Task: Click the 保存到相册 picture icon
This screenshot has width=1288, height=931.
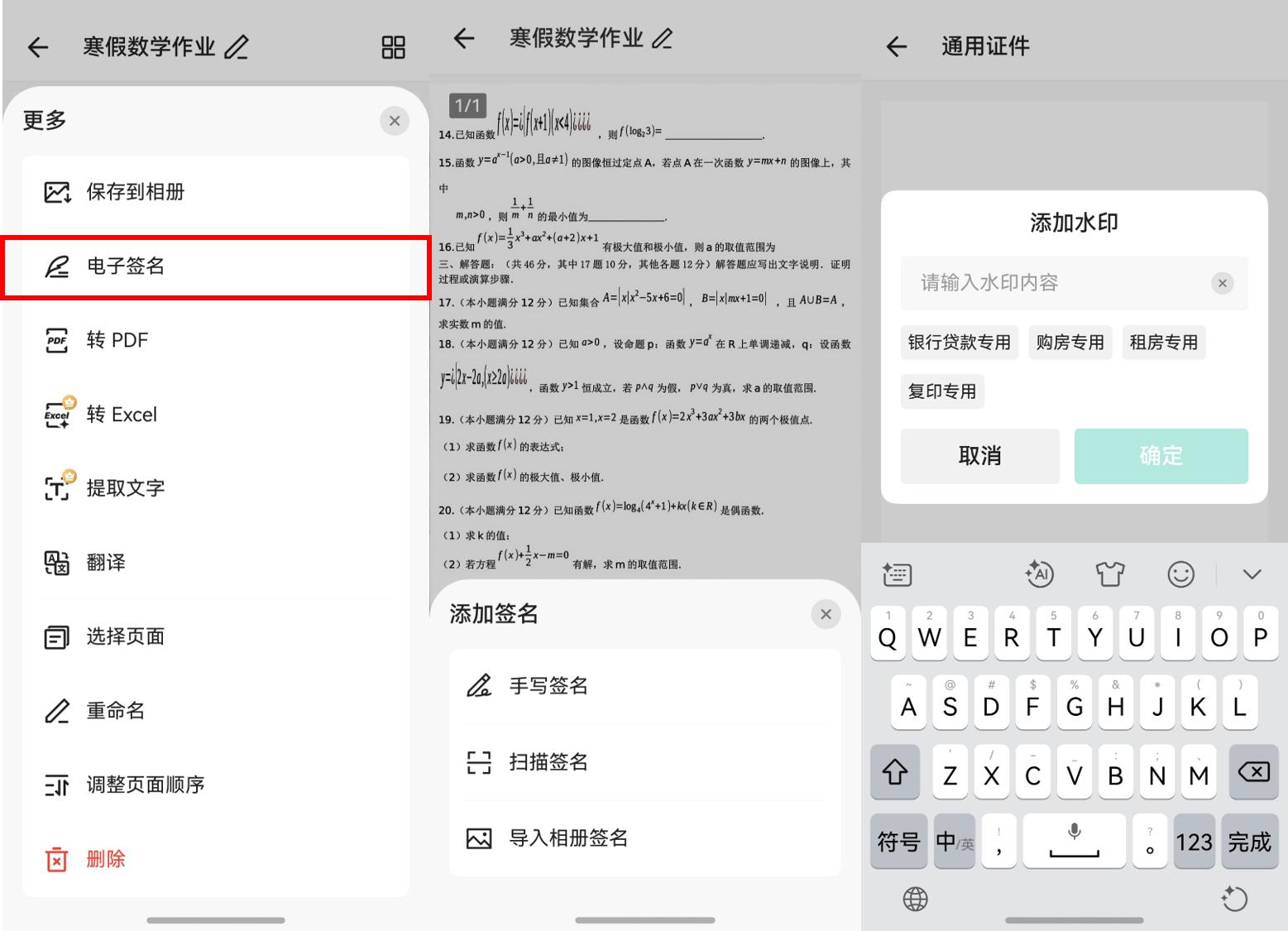Action: click(x=56, y=193)
